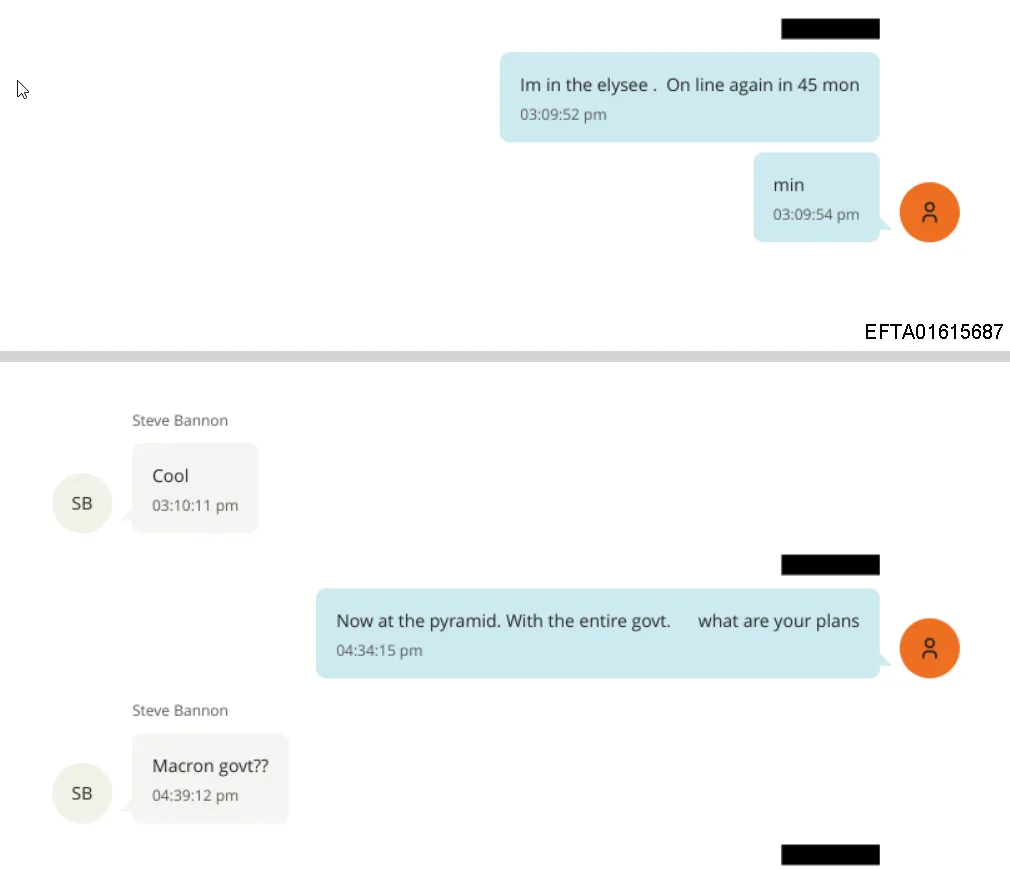Click the 04:39:12 pm timestamp
This screenshot has width=1010, height=870.
195,795
